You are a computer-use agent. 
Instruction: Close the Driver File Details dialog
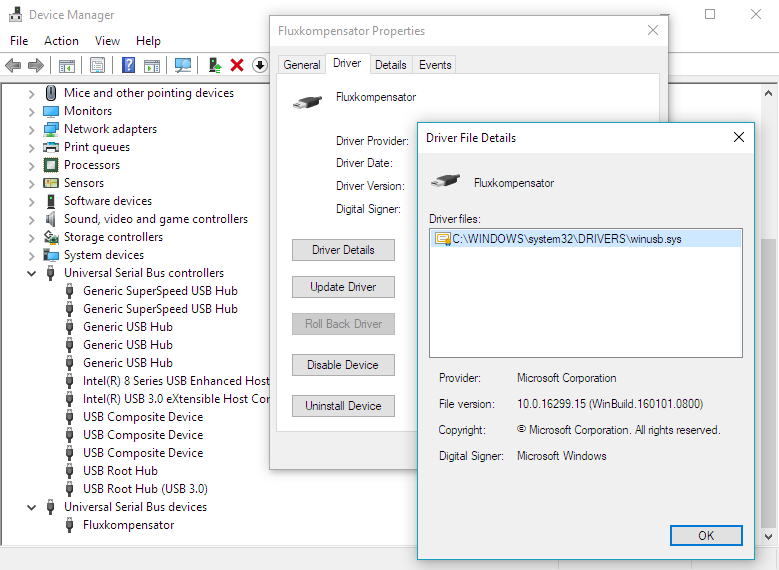739,137
